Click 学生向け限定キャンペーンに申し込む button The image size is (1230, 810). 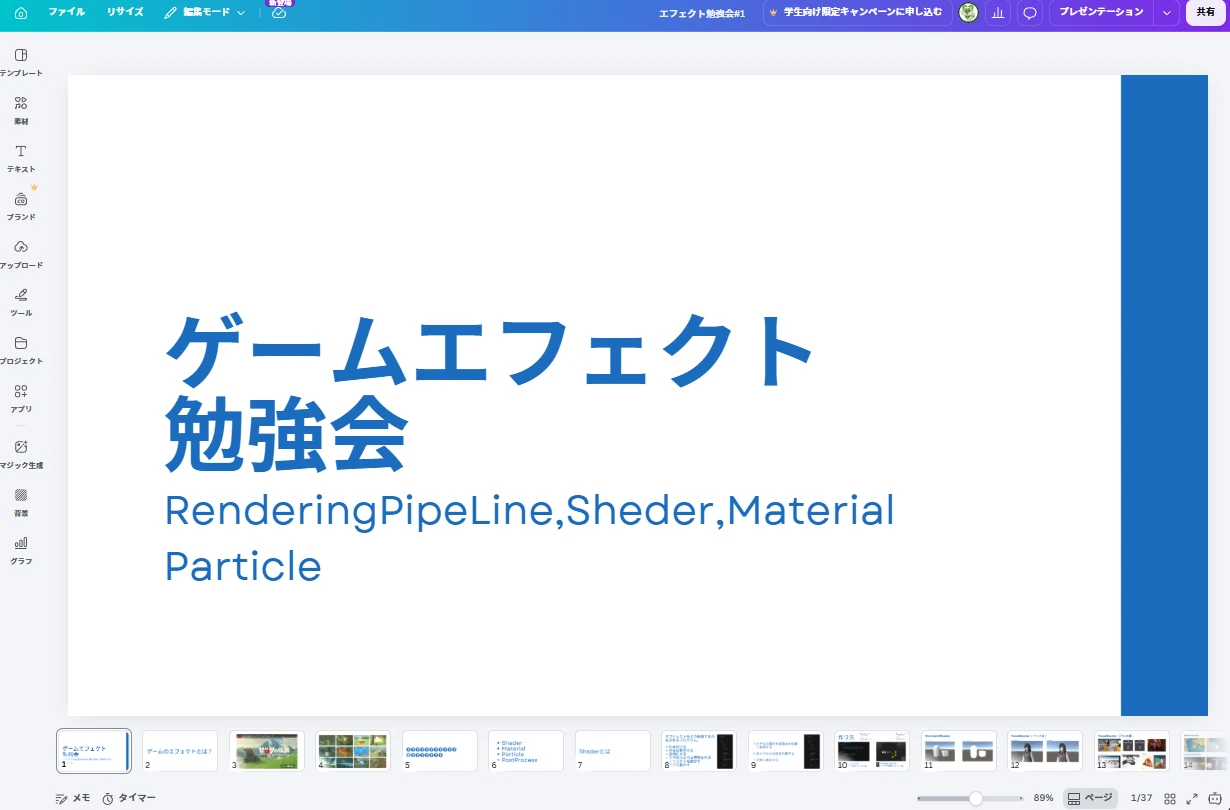857,12
